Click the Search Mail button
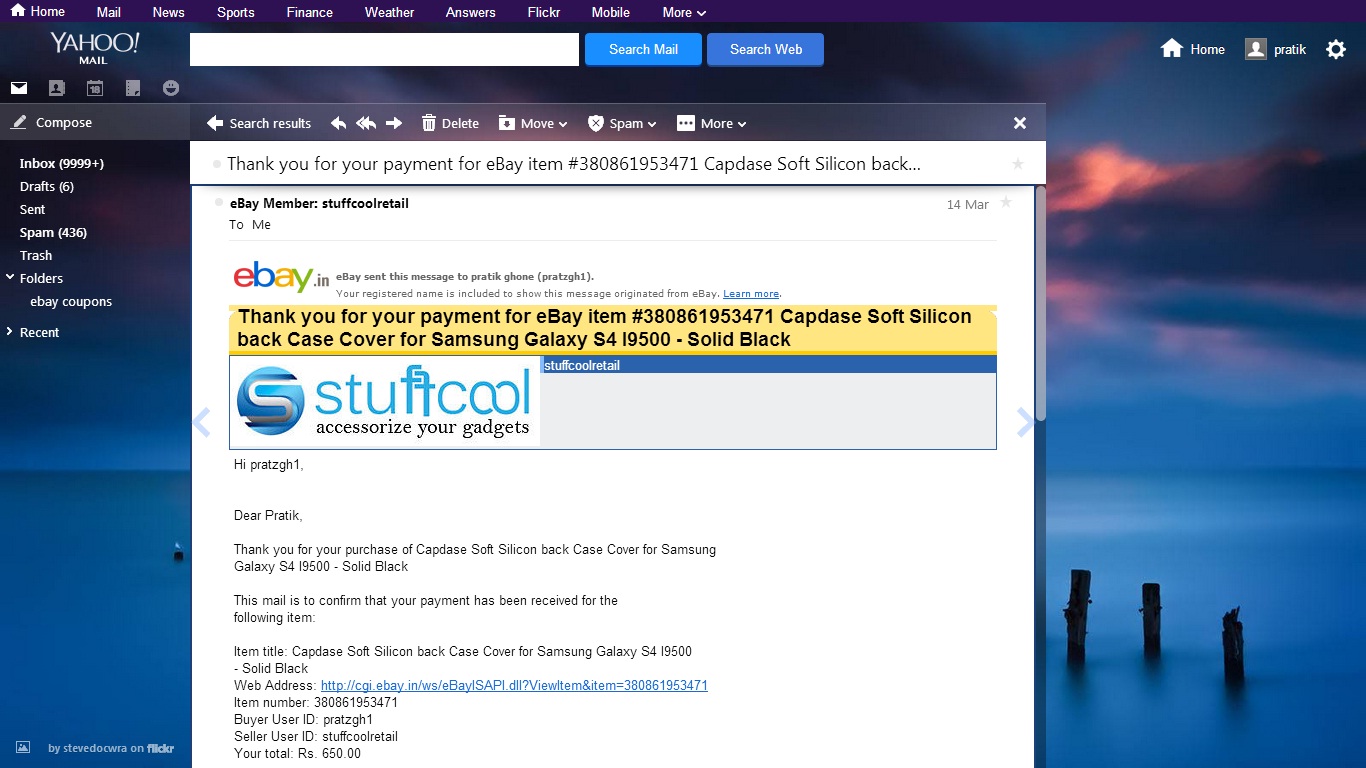Image resolution: width=1366 pixels, height=768 pixels. 643,49
